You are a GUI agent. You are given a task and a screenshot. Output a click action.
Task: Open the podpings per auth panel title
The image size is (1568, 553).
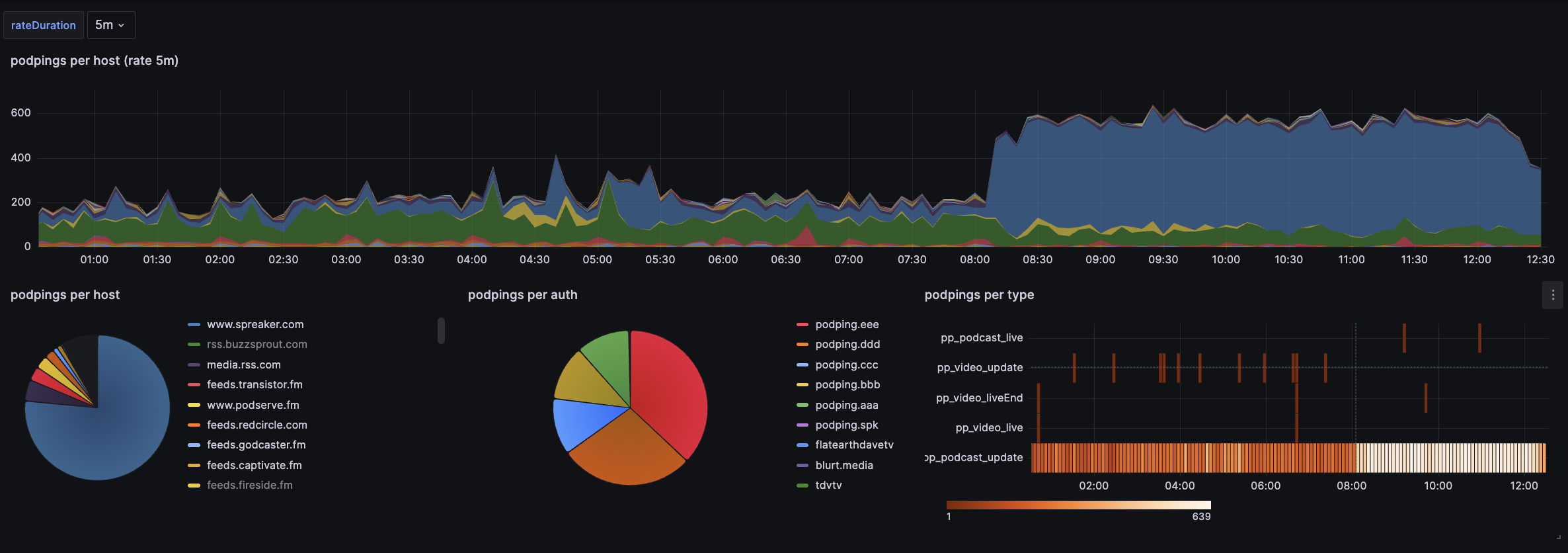click(x=522, y=295)
